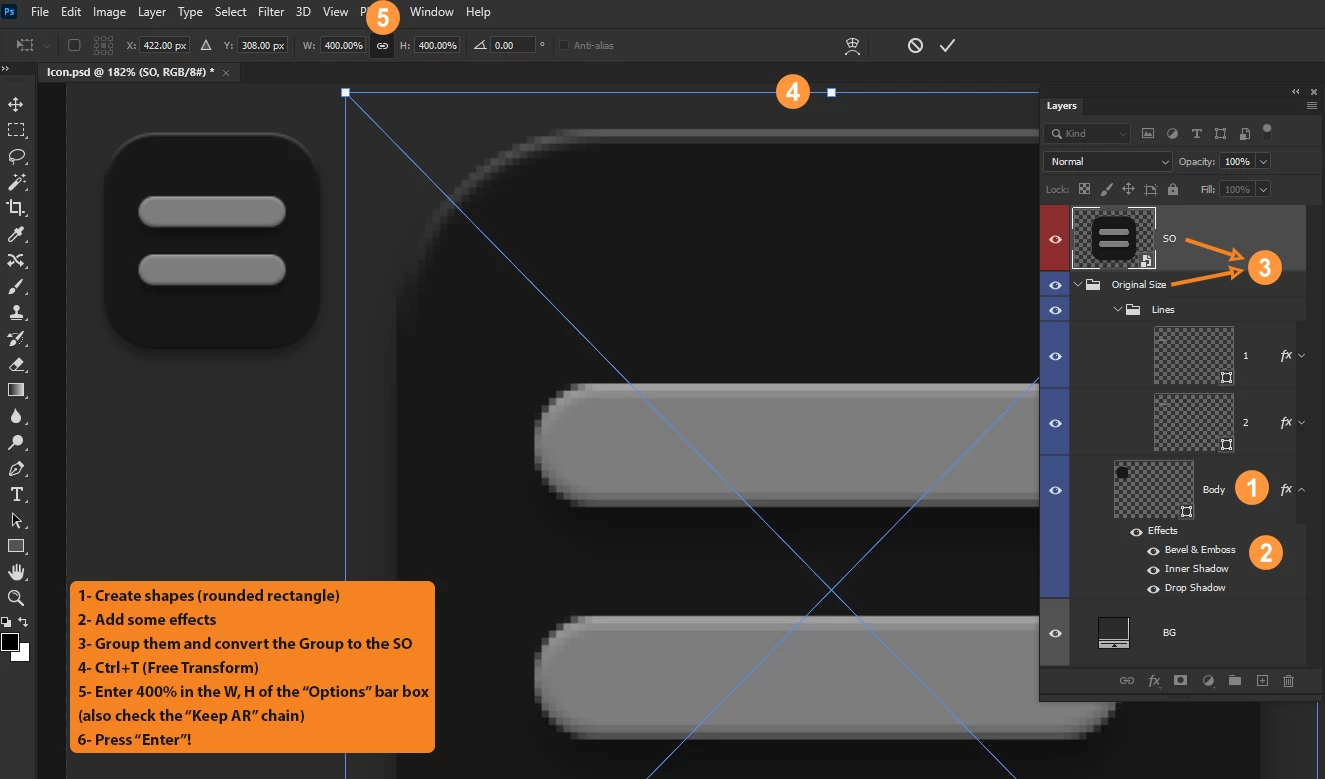
Task: Lock image pixels brush icon
Action: point(1106,189)
